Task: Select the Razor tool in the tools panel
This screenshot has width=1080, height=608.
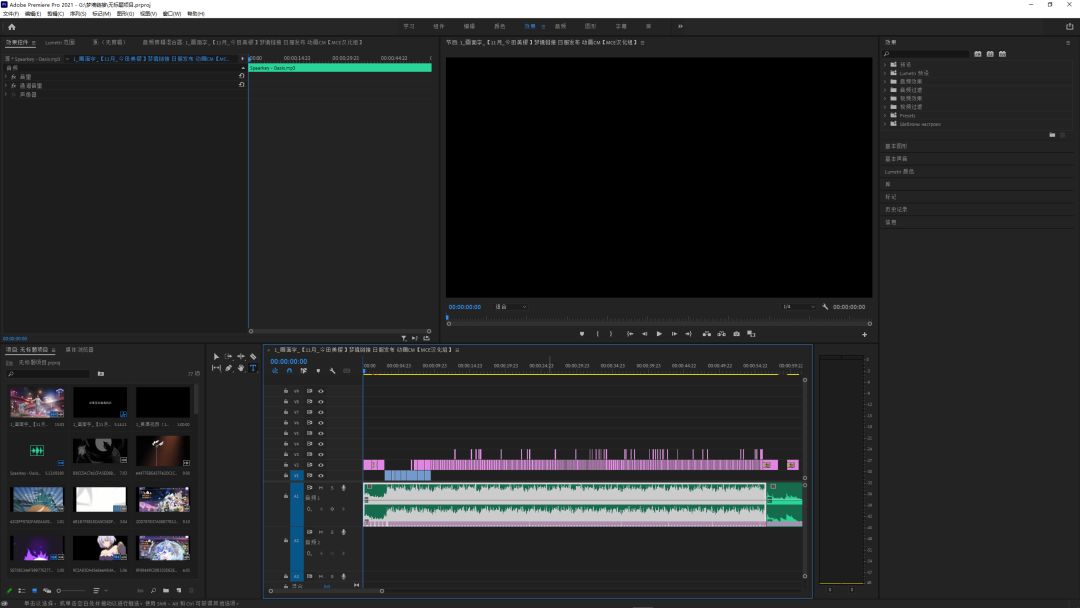Action: (x=253, y=357)
